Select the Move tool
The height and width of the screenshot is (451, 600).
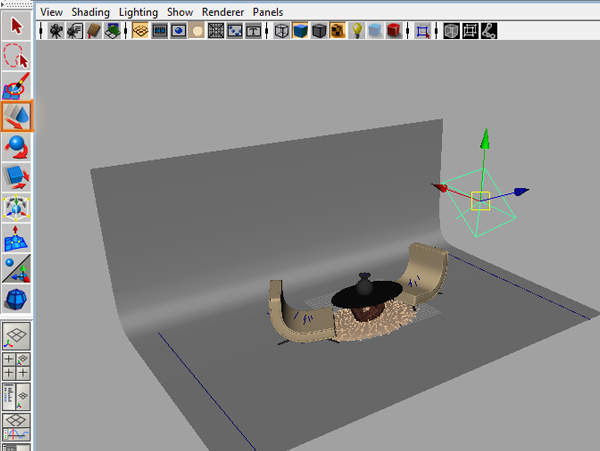(x=17, y=116)
